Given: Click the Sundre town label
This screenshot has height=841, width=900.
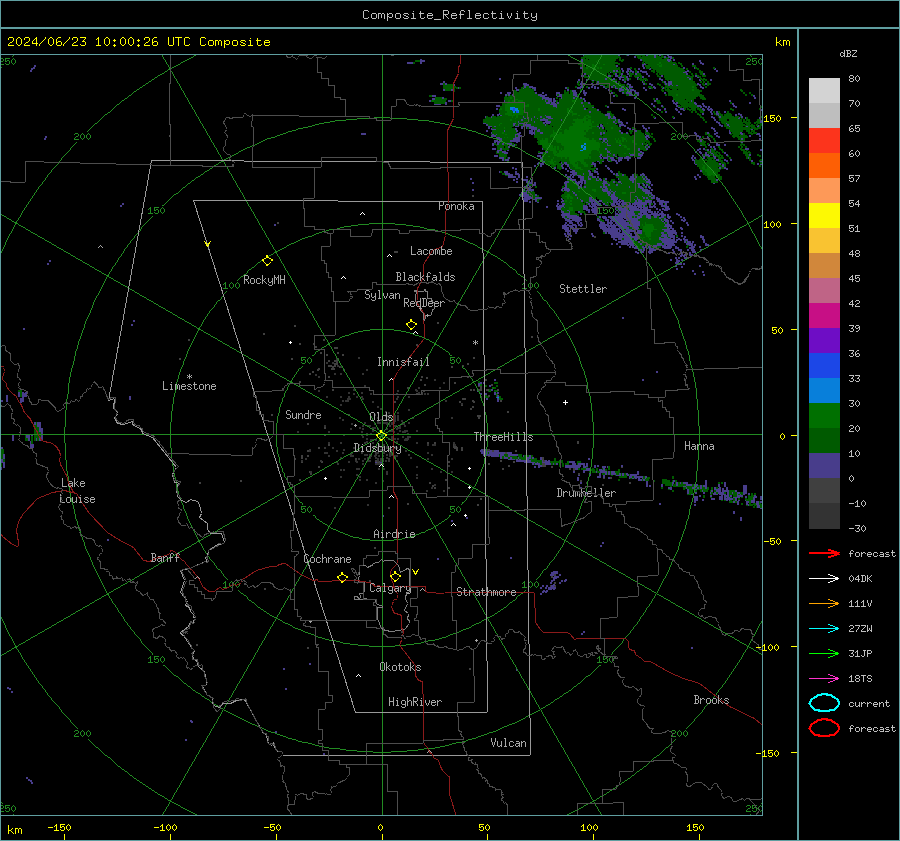Looking at the screenshot, I should pyautogui.click(x=303, y=415).
